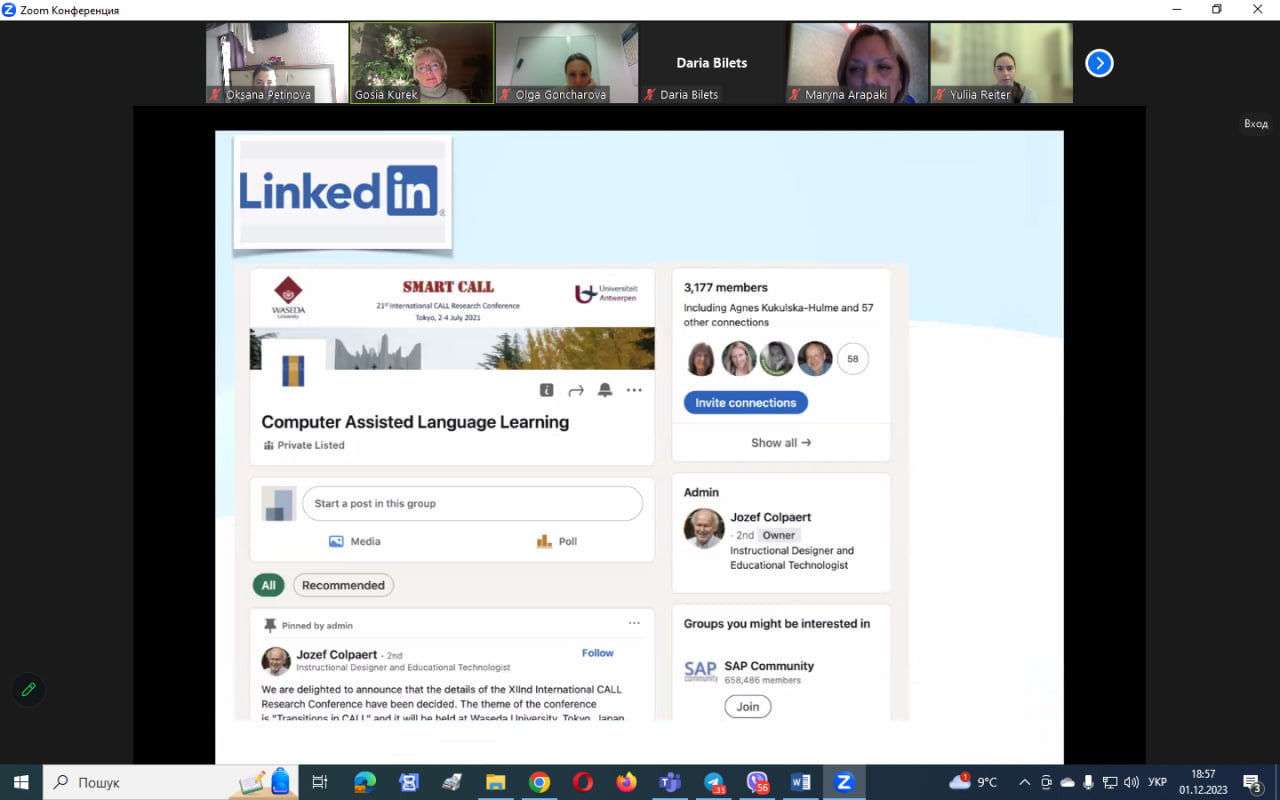Click the group info icon
Viewport: 1280px width, 800px height.
tap(546, 390)
